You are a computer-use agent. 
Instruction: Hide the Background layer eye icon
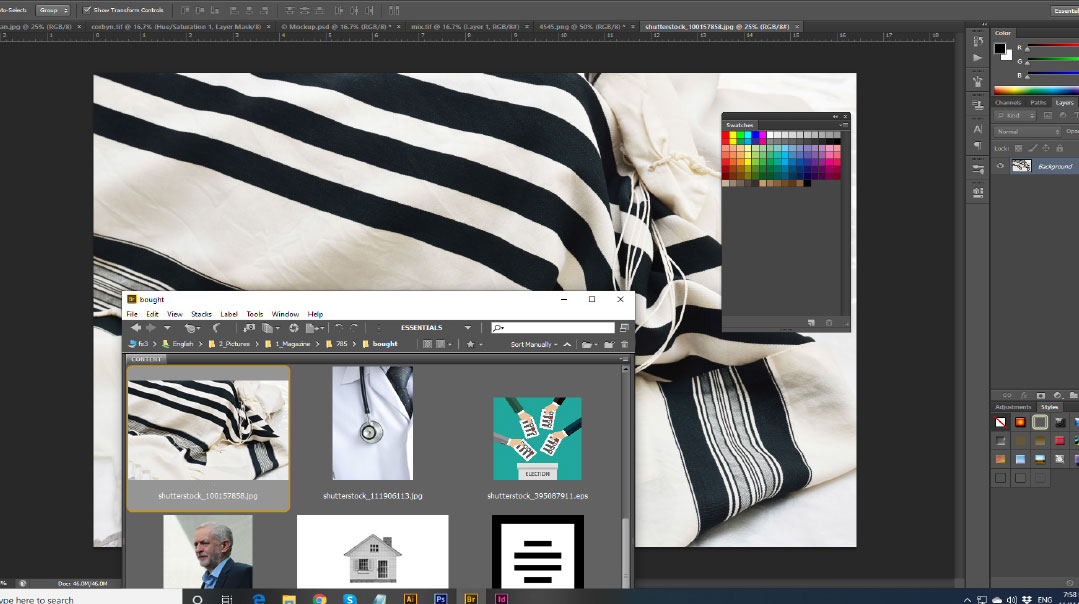[x=1000, y=166]
